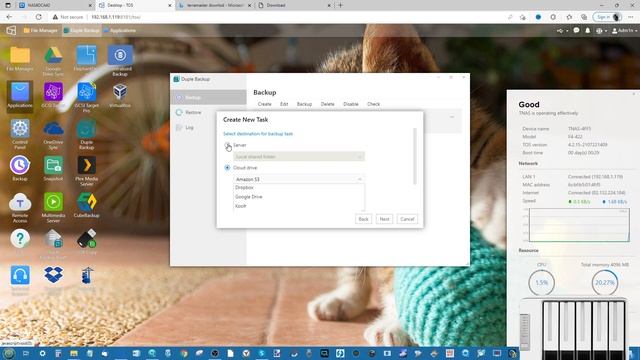Open the Snapshot desktop icon

(x=53, y=165)
